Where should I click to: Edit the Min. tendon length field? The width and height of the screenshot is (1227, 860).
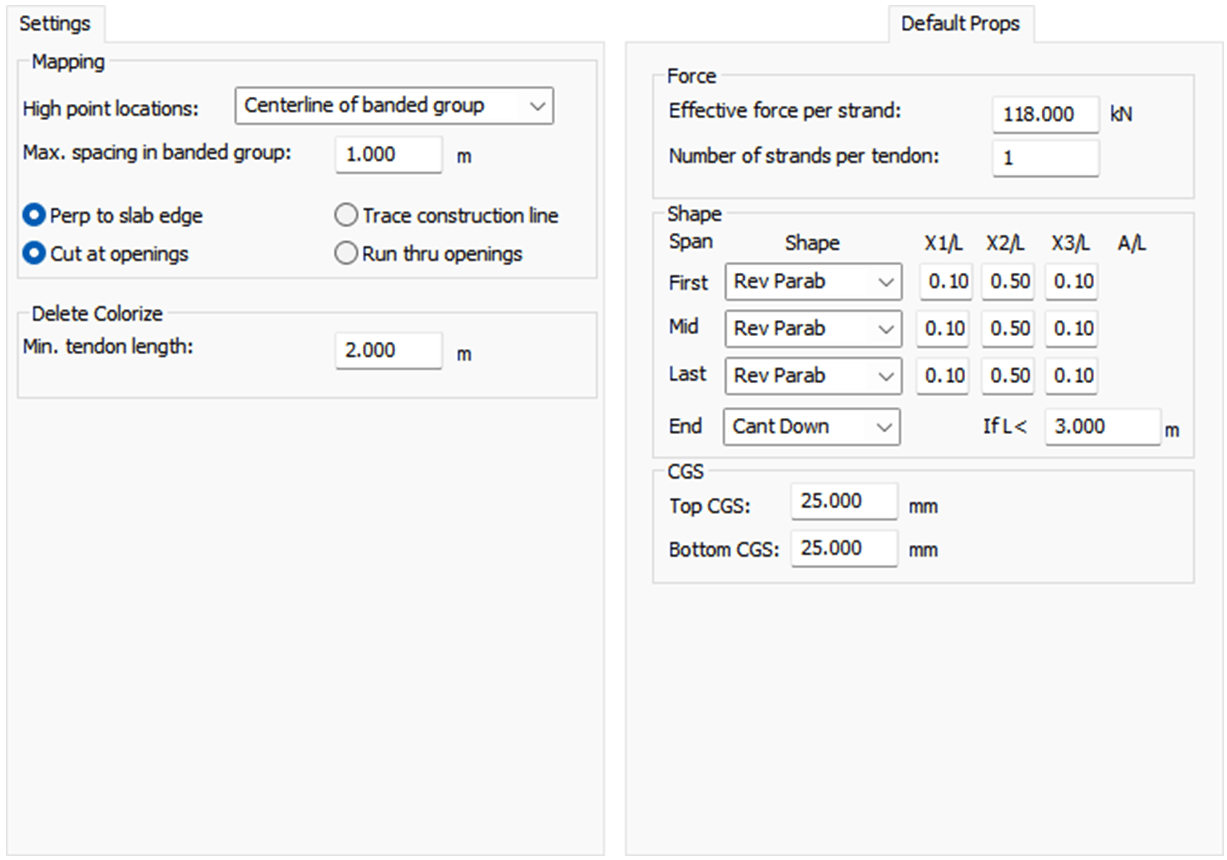[x=388, y=351]
